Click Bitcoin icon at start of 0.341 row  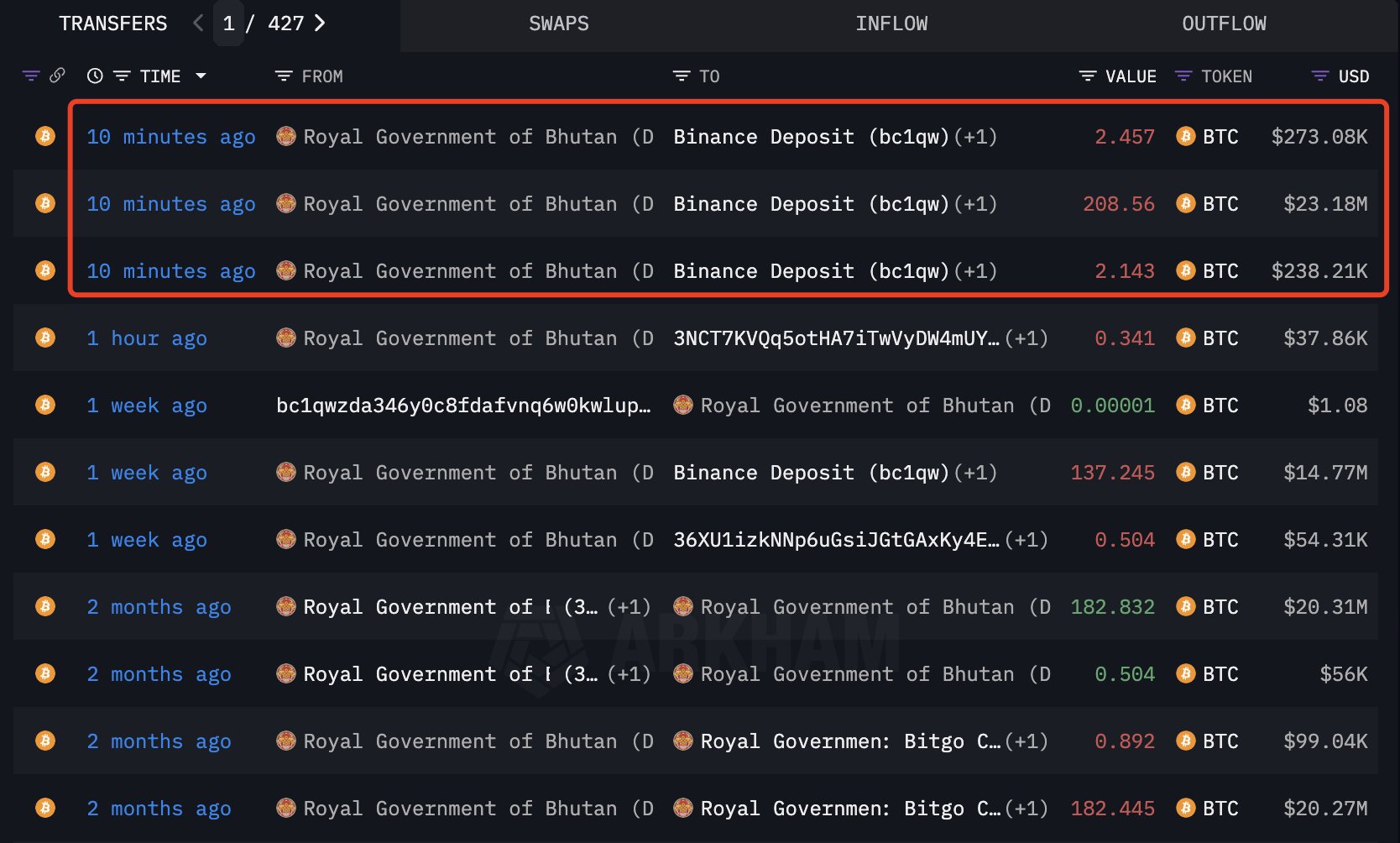coord(45,338)
